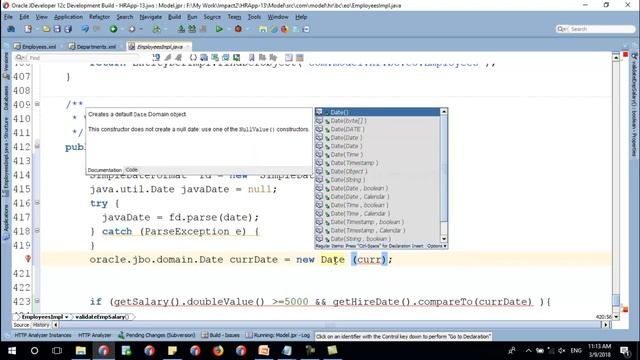
Task: Click the completion list scroll-down arrow
Action: point(444,239)
